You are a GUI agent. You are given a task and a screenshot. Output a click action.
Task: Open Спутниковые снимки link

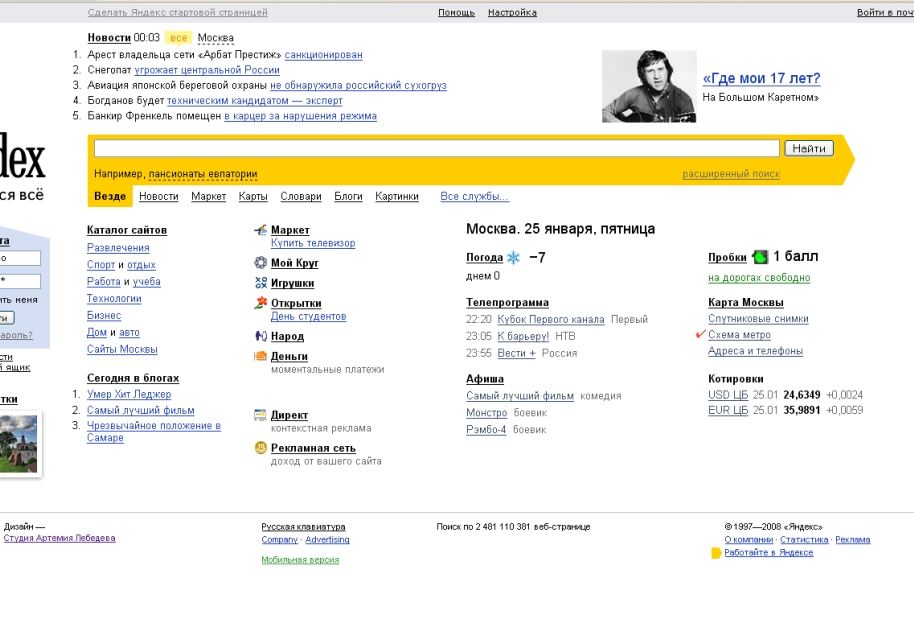(758, 319)
